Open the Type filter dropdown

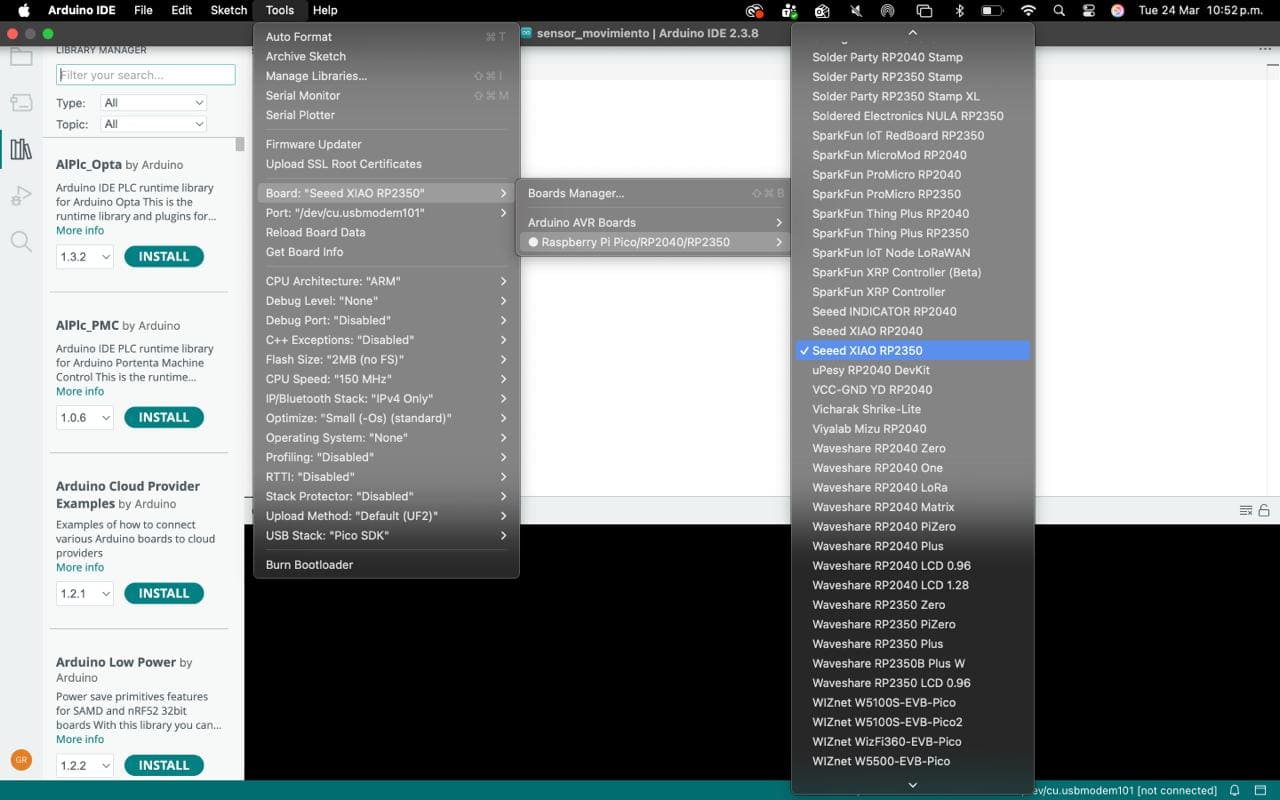click(x=153, y=103)
